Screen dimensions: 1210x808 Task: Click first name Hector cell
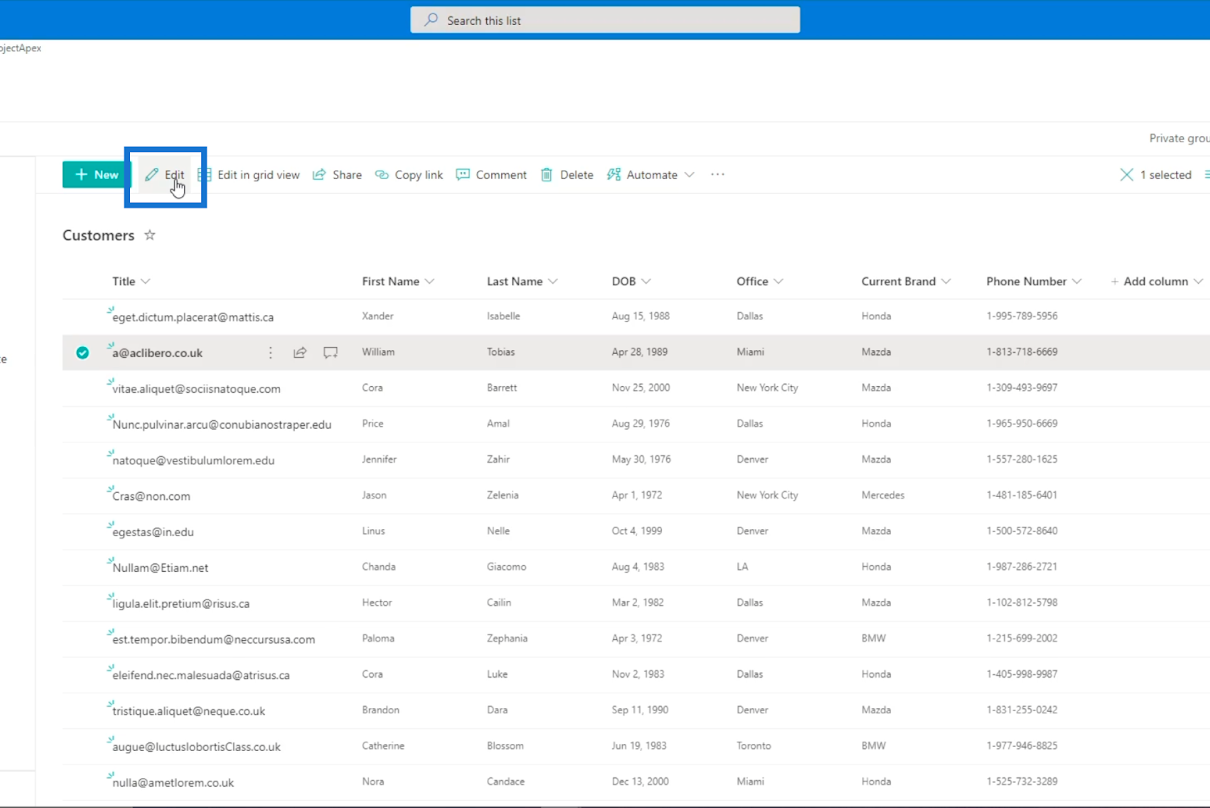tap(377, 603)
